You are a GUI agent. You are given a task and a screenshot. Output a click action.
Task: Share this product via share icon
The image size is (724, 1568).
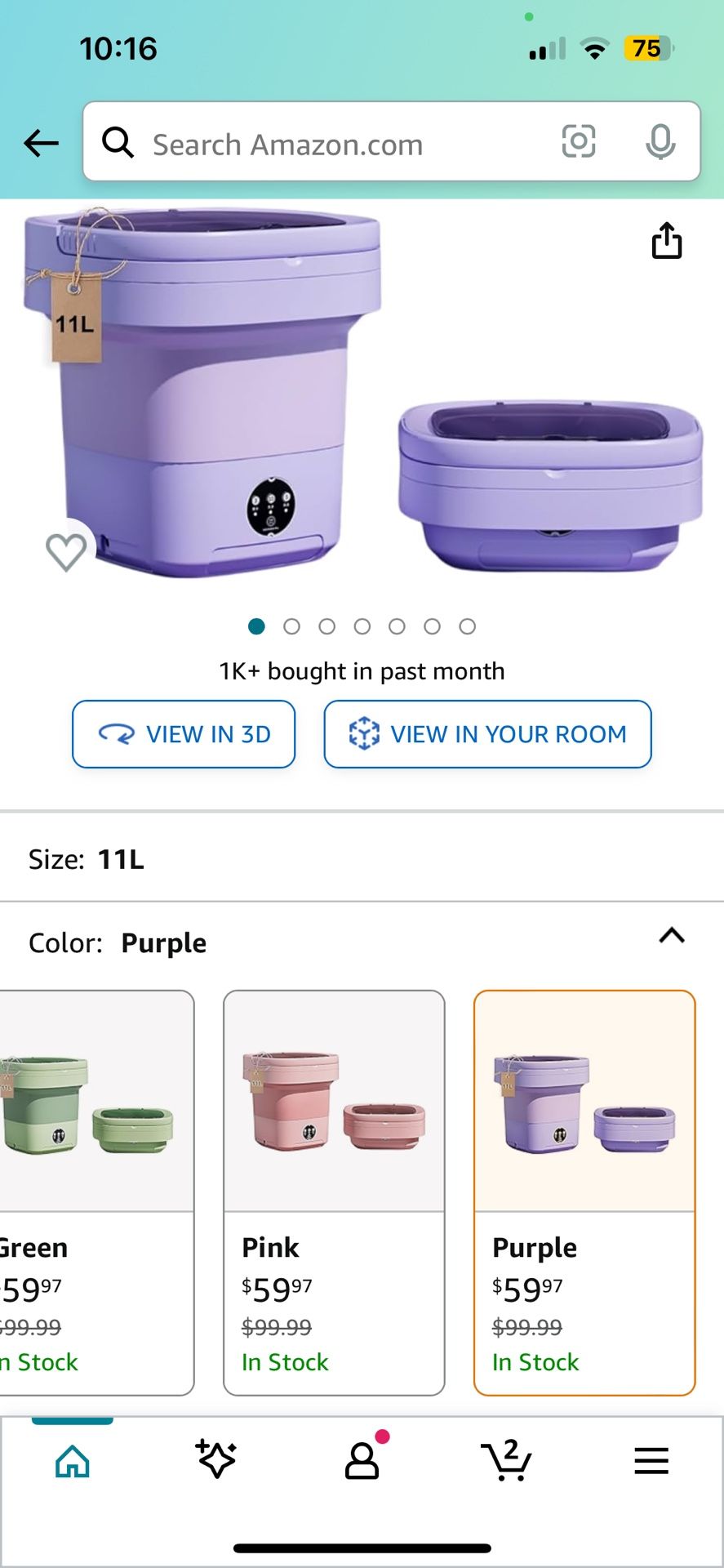667,240
